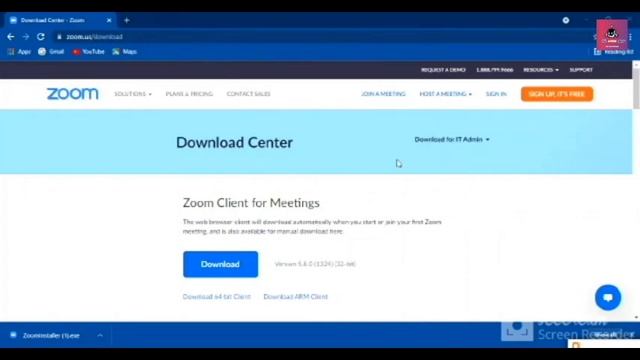Screen dimensions: 640x360
Task: Click the blue Download button
Action: pos(220,264)
